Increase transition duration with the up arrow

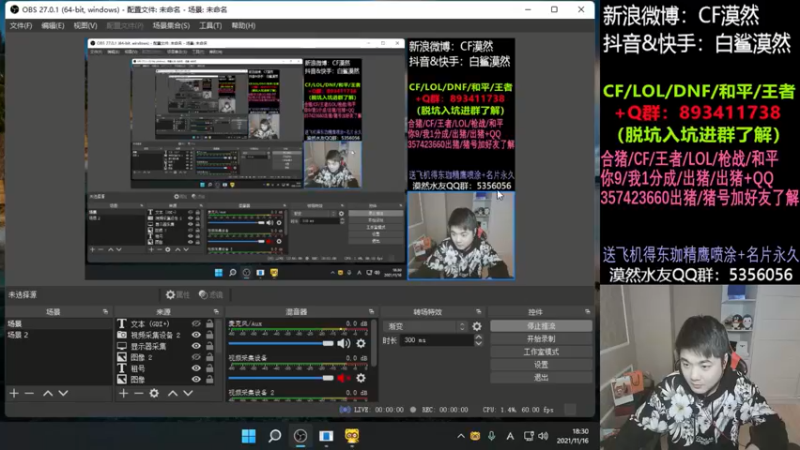click(479, 337)
